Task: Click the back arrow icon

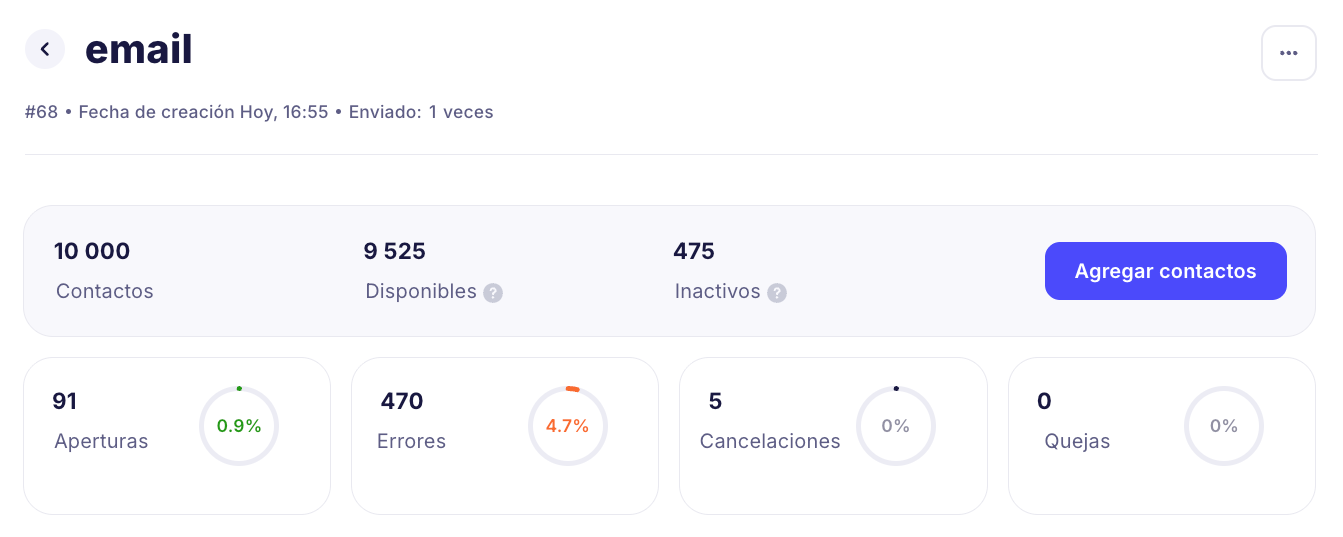Action: pos(45,49)
